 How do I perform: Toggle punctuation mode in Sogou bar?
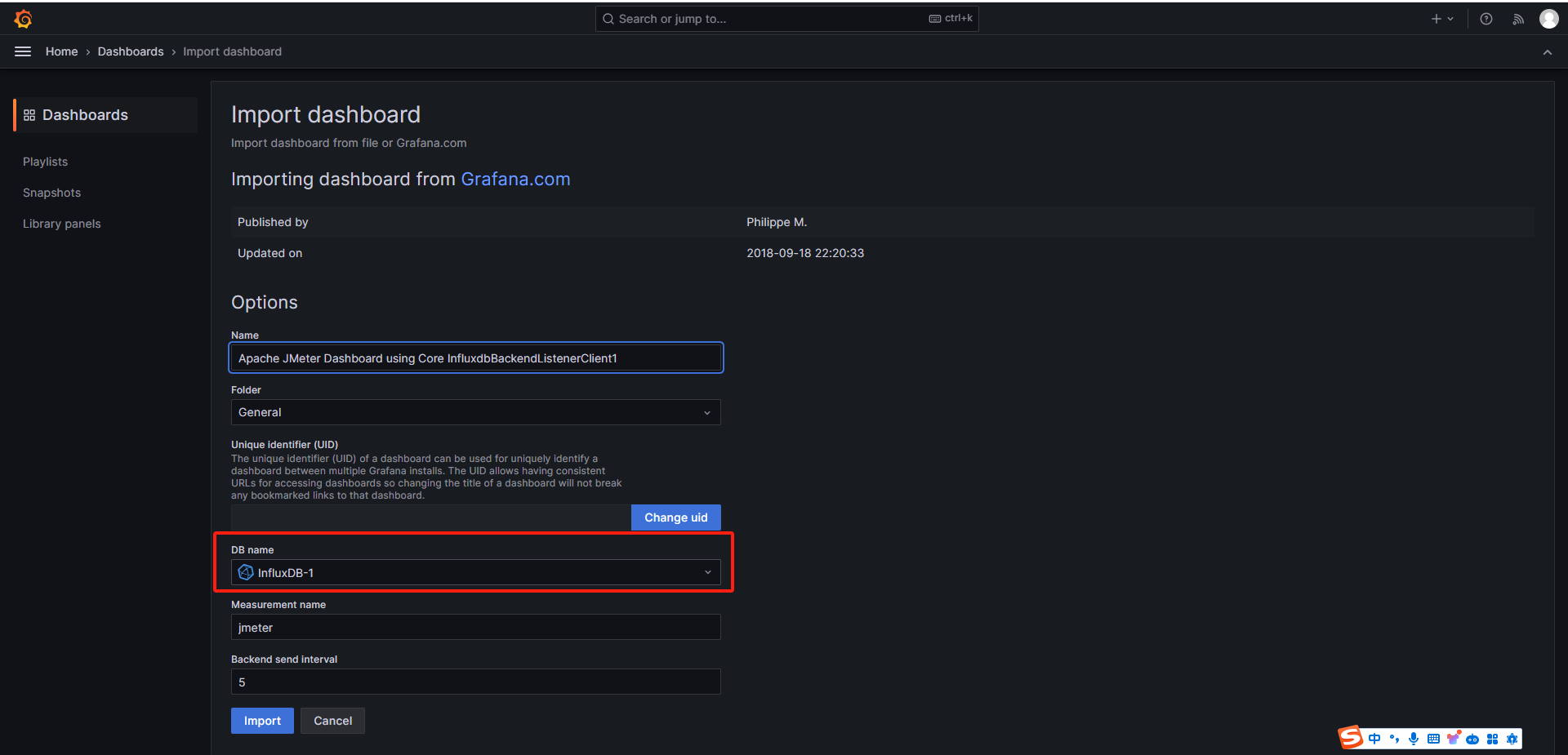(1394, 739)
